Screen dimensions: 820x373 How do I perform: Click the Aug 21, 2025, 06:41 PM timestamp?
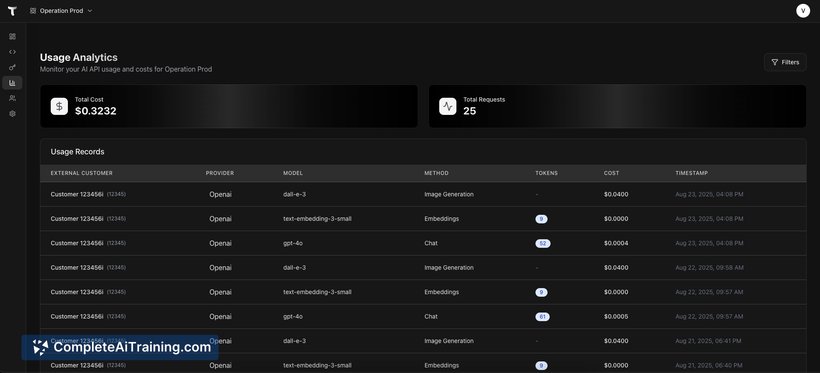pos(708,341)
